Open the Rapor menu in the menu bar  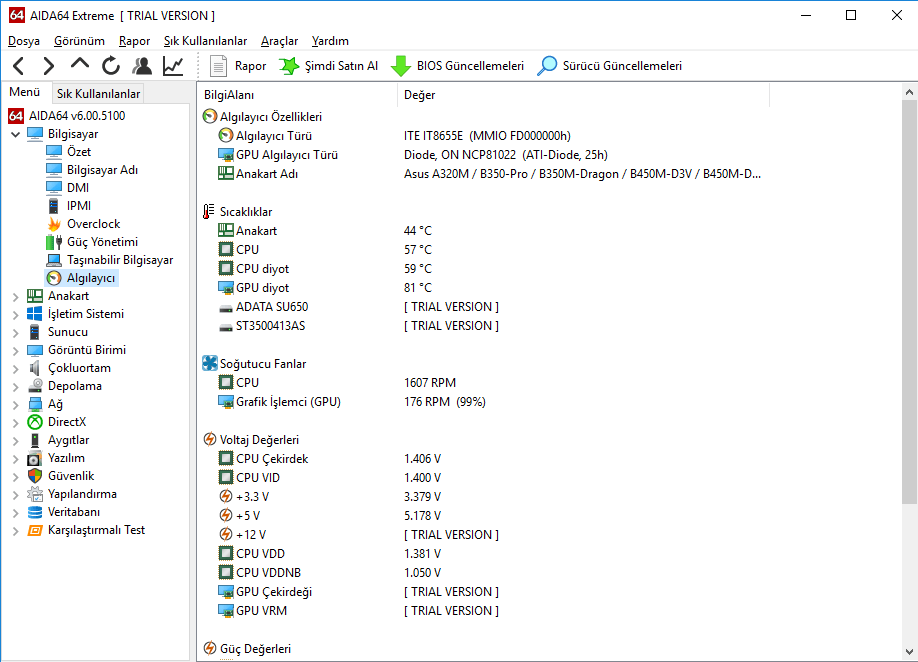134,41
